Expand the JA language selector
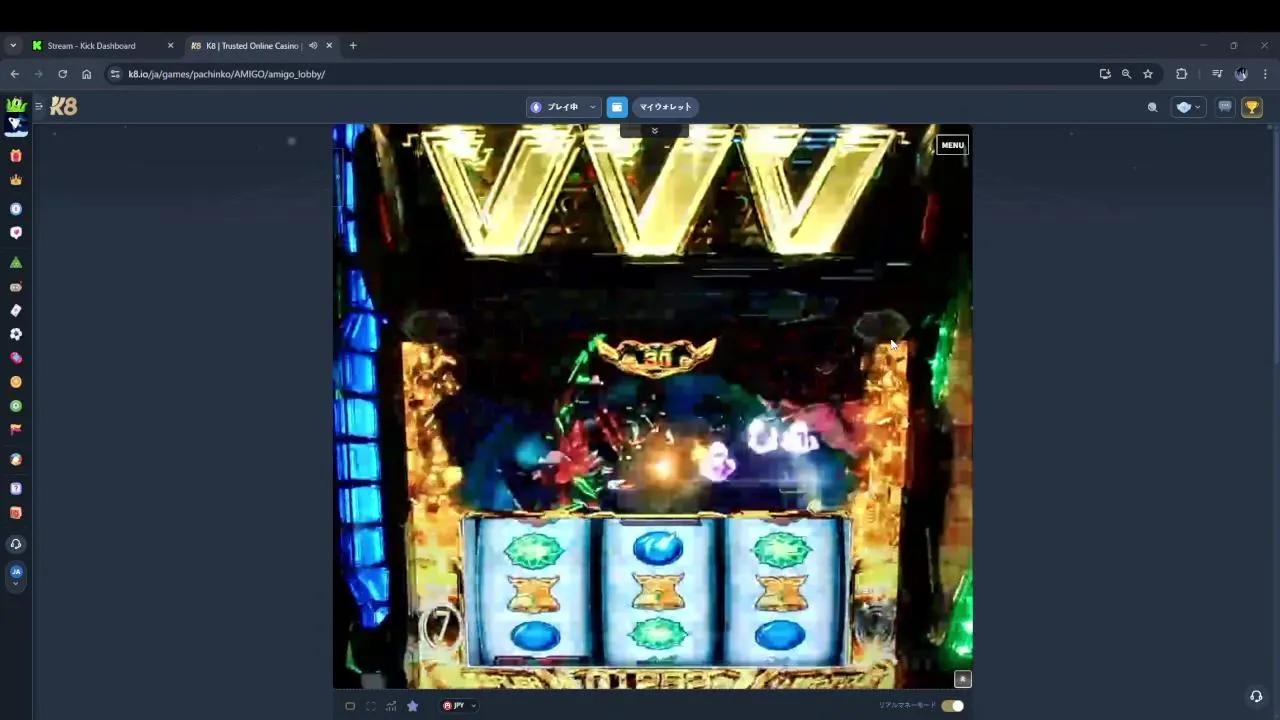Screen dimensions: 1280x720 pyautogui.click(x=15, y=575)
